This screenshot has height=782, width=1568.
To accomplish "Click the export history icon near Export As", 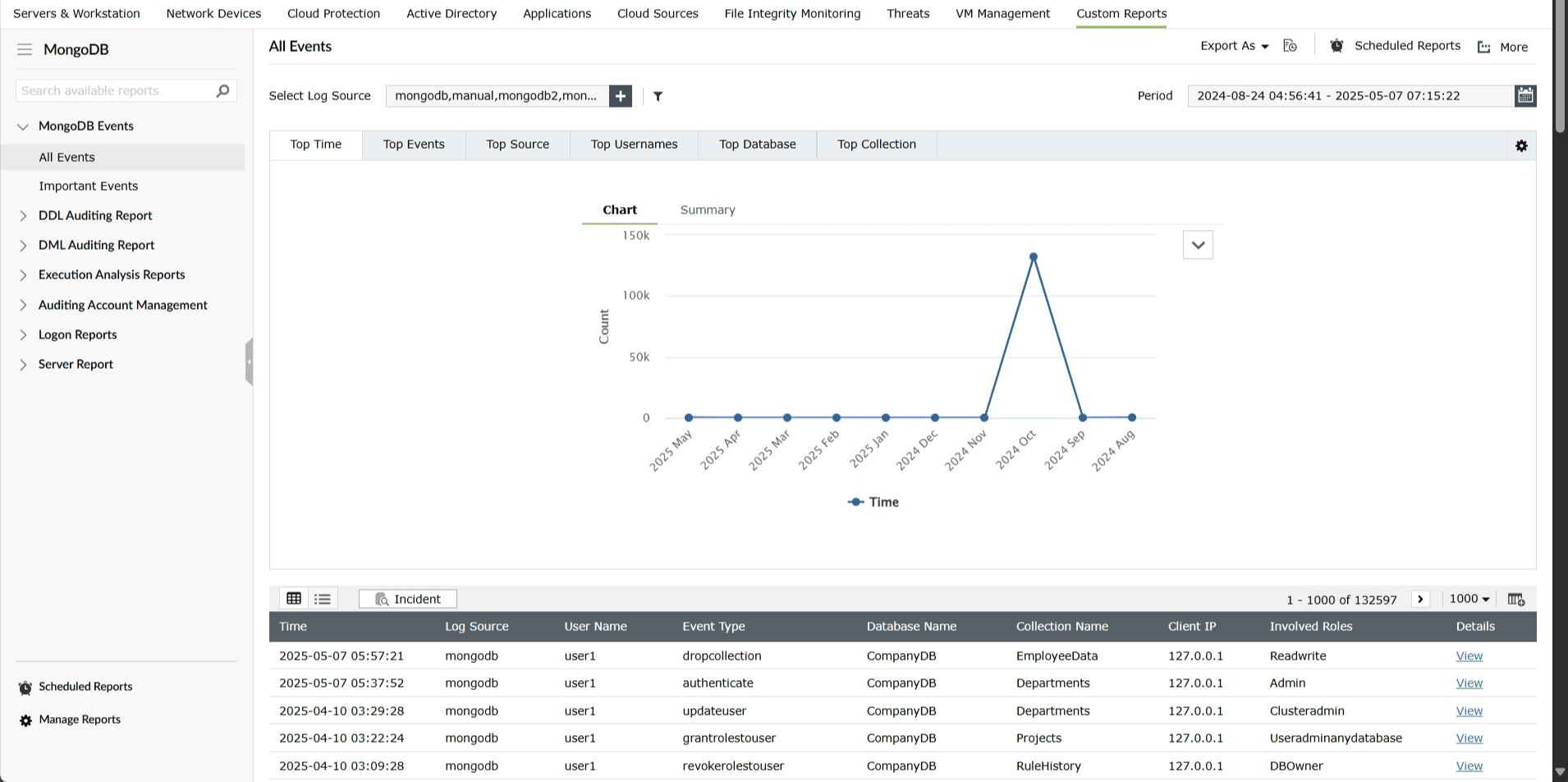I will pos(1290,46).
